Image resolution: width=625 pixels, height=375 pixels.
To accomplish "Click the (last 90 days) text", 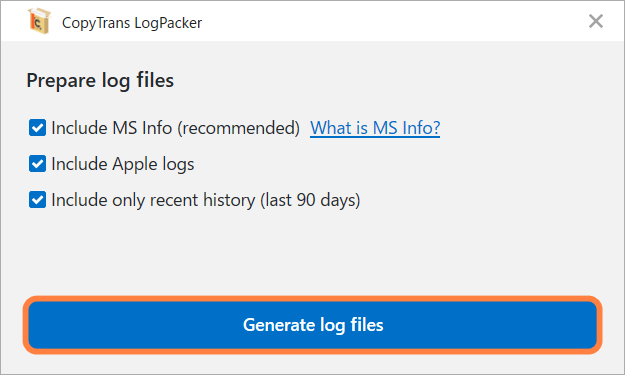I will [310, 200].
